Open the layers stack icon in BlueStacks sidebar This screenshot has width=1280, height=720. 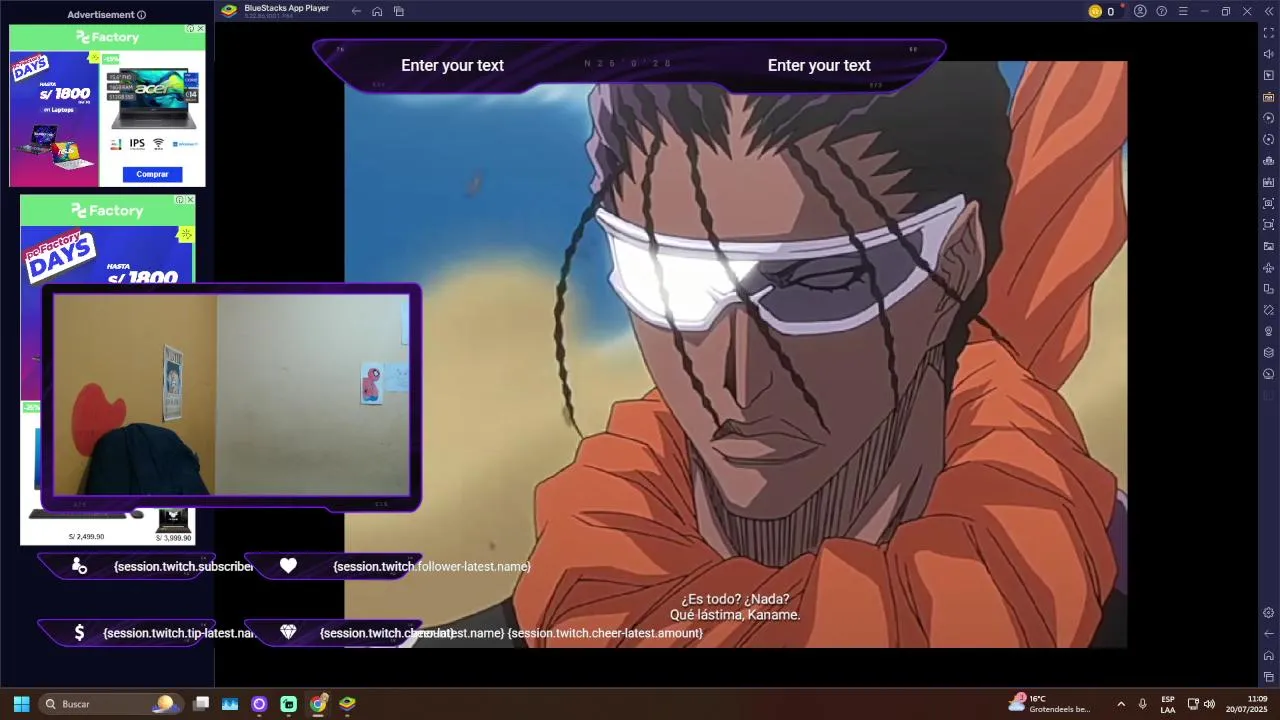1269,353
